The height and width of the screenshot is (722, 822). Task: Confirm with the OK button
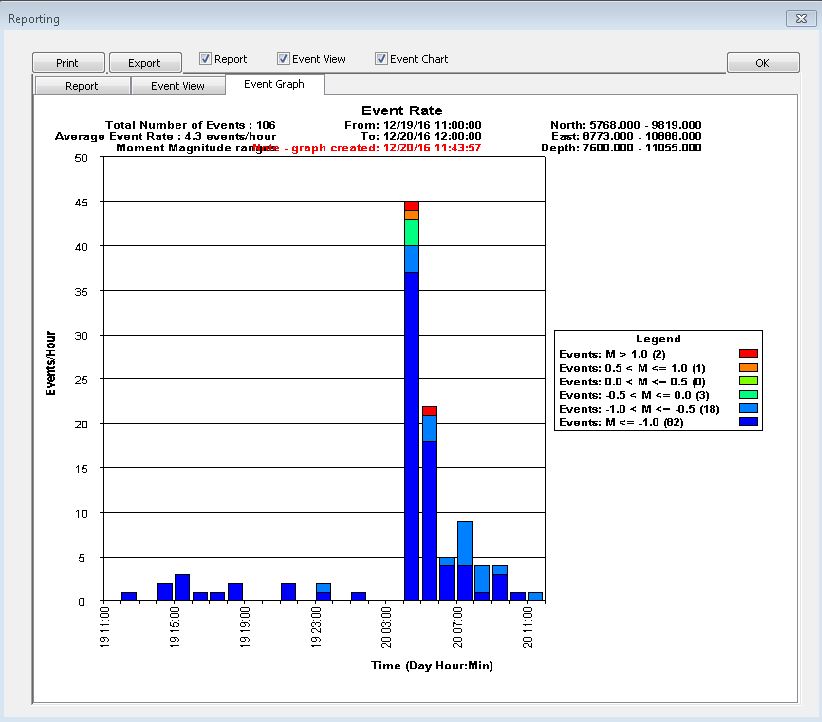pyautogui.click(x=762, y=63)
